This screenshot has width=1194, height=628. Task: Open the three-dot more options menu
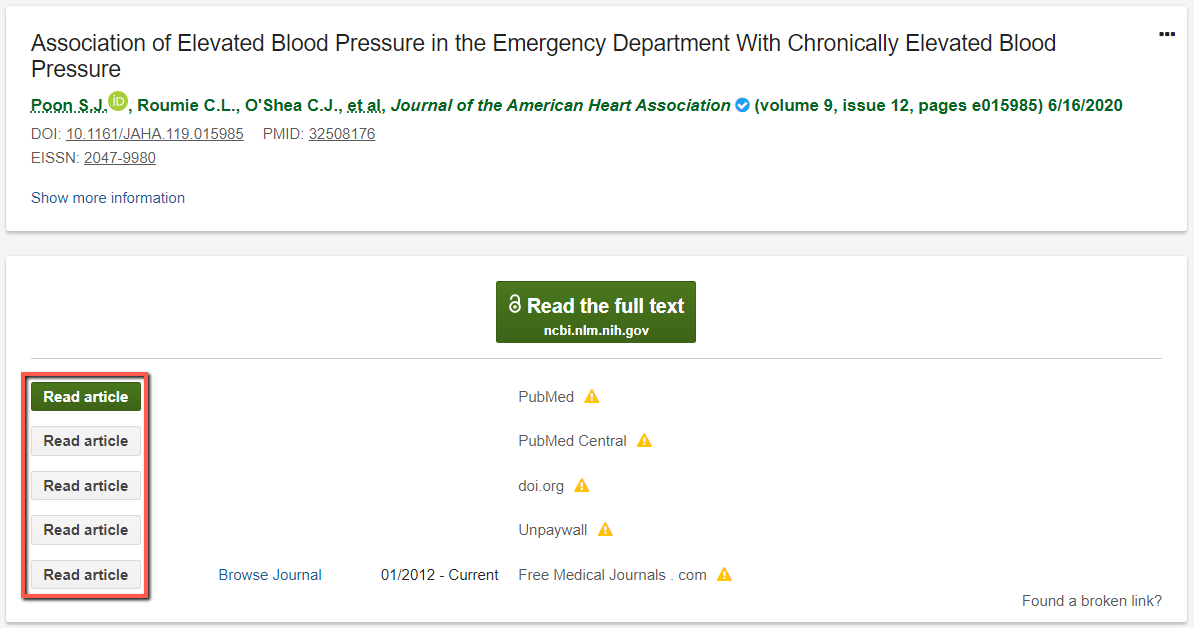(1167, 34)
